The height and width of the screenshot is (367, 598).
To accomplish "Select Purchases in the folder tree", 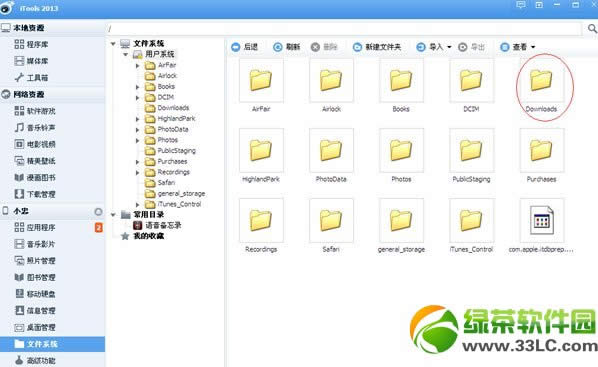I will [x=166, y=161].
